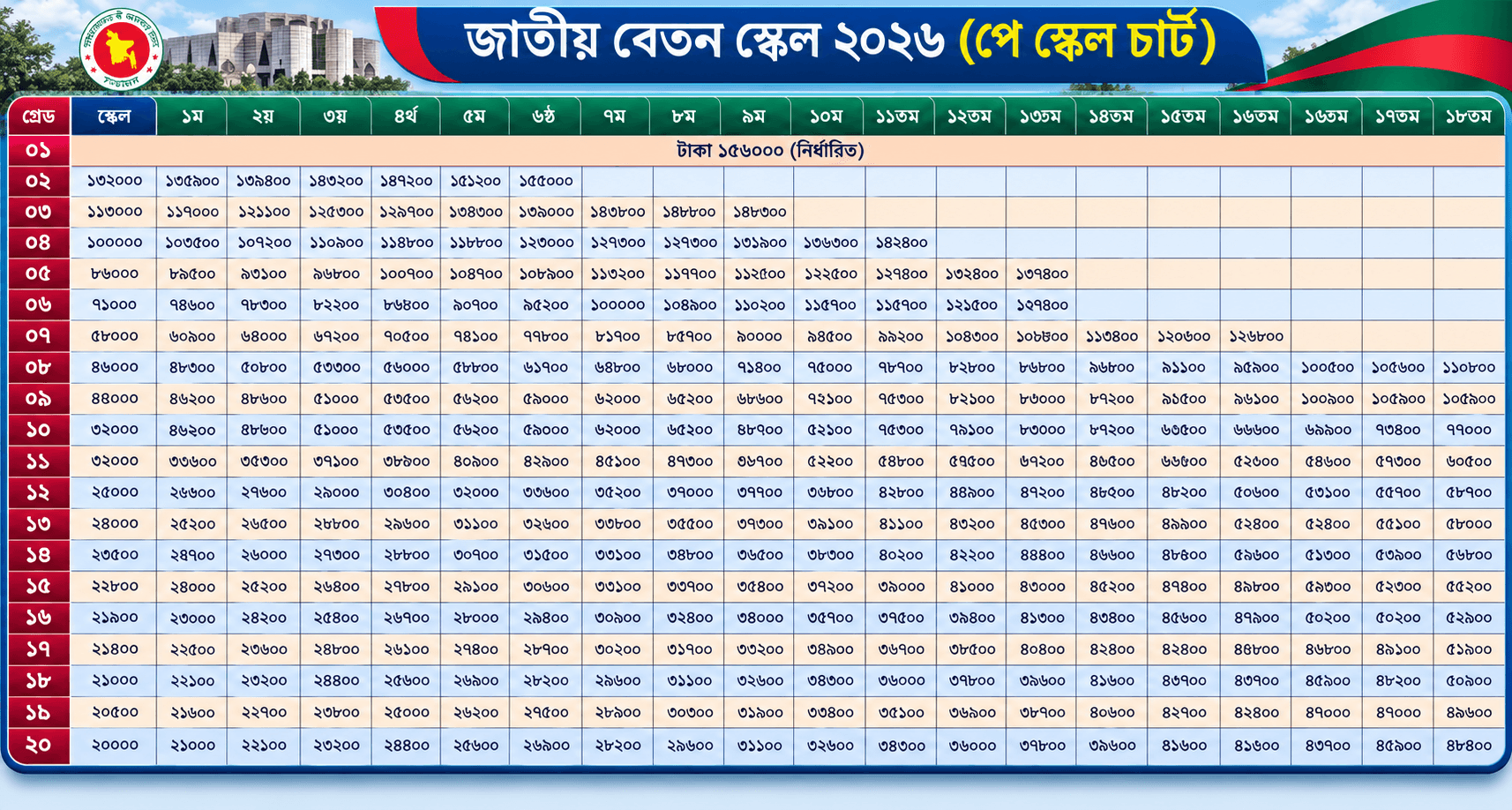This screenshot has height=810, width=1512.
Task: Select the 'গ্রেড' header cell
Action: coord(39,116)
